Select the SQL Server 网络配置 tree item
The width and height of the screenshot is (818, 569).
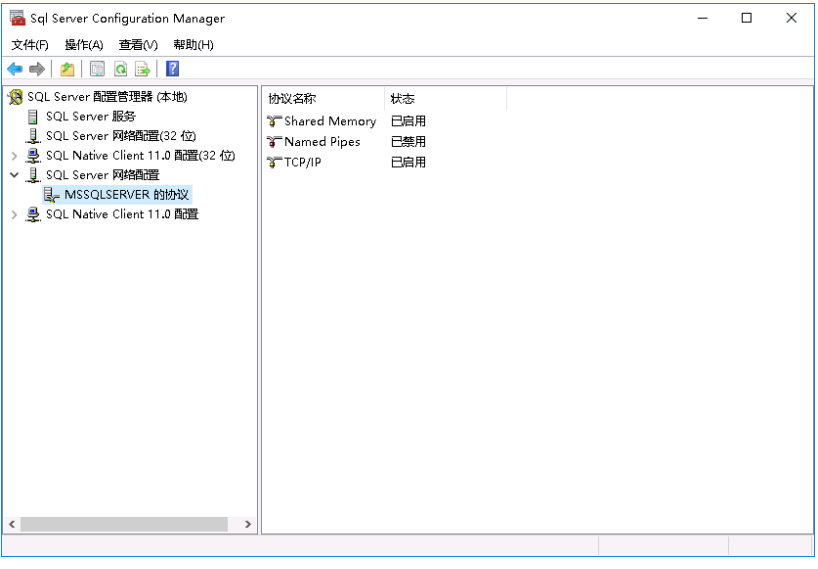(102, 175)
